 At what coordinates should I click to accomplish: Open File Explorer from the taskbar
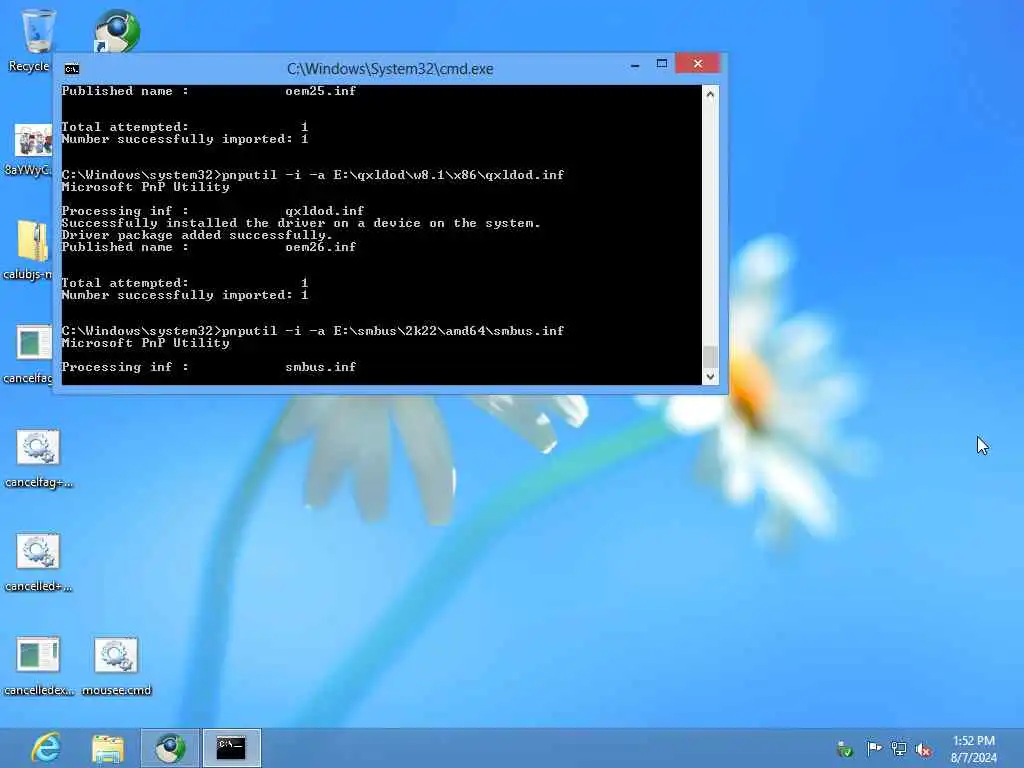point(108,748)
